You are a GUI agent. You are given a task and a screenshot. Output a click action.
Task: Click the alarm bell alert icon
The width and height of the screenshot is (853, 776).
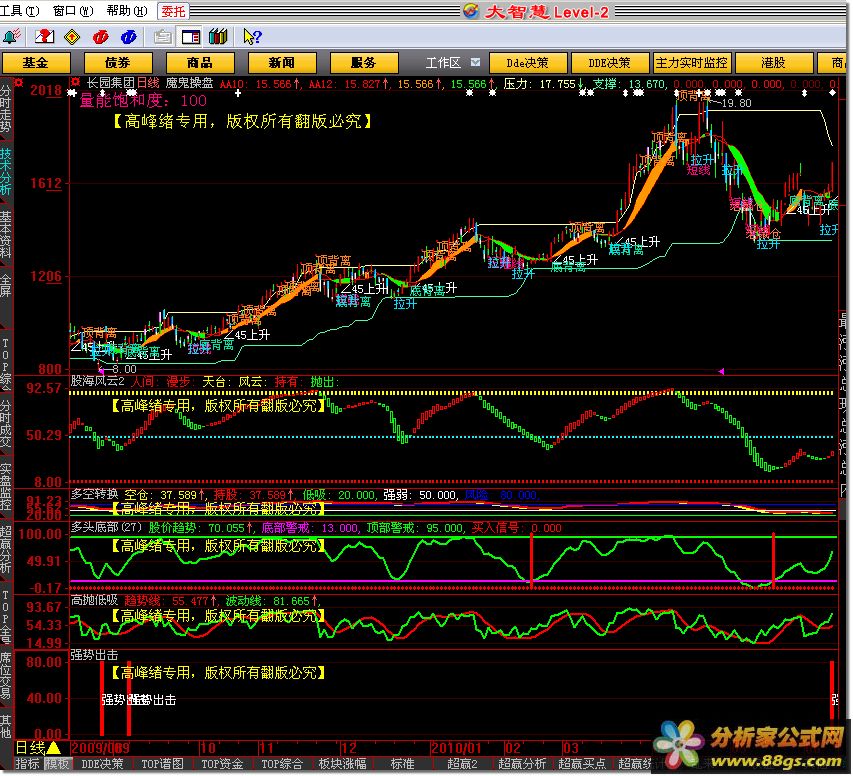11,37
